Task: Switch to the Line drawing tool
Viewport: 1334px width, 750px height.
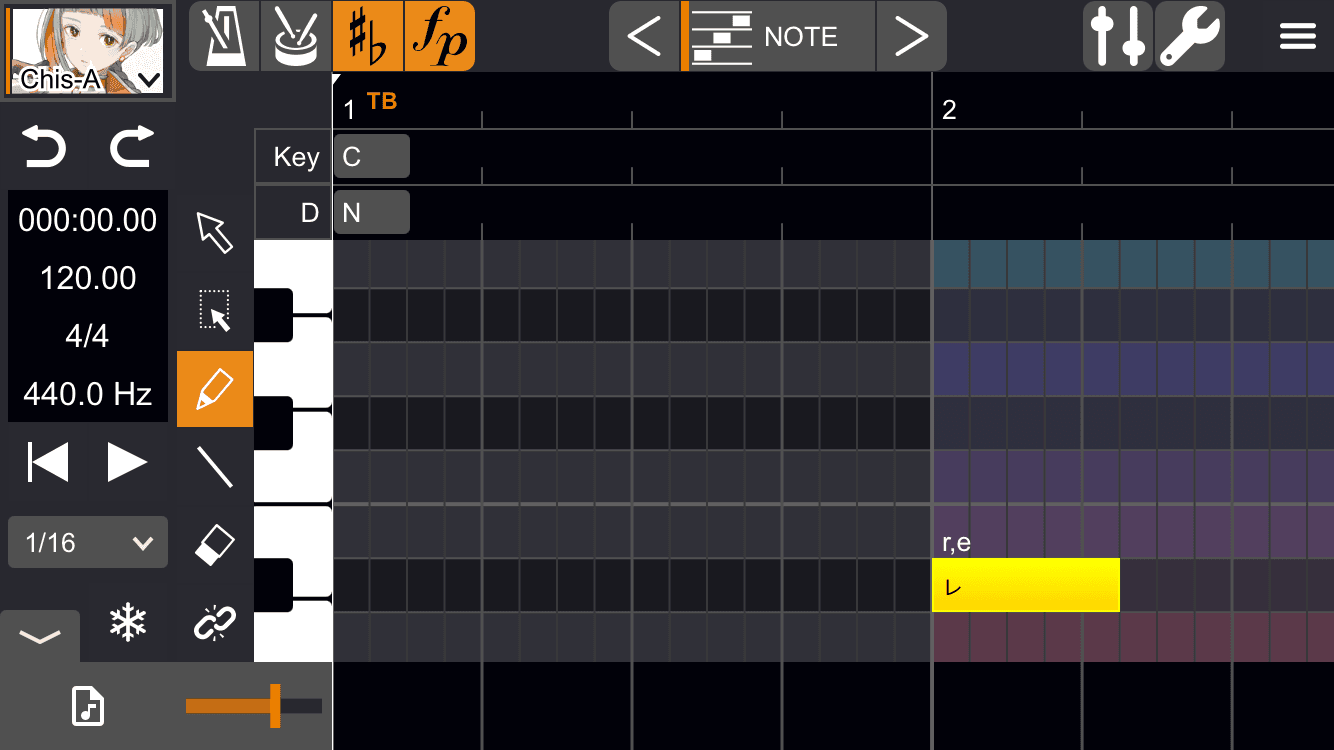Action: coord(214,466)
